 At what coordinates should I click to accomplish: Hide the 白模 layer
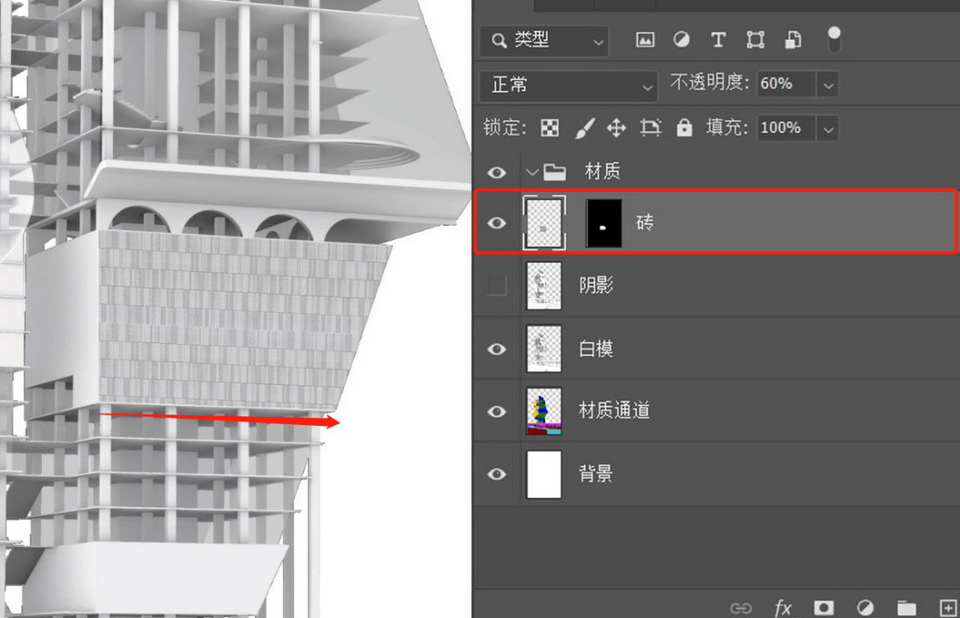pos(497,349)
